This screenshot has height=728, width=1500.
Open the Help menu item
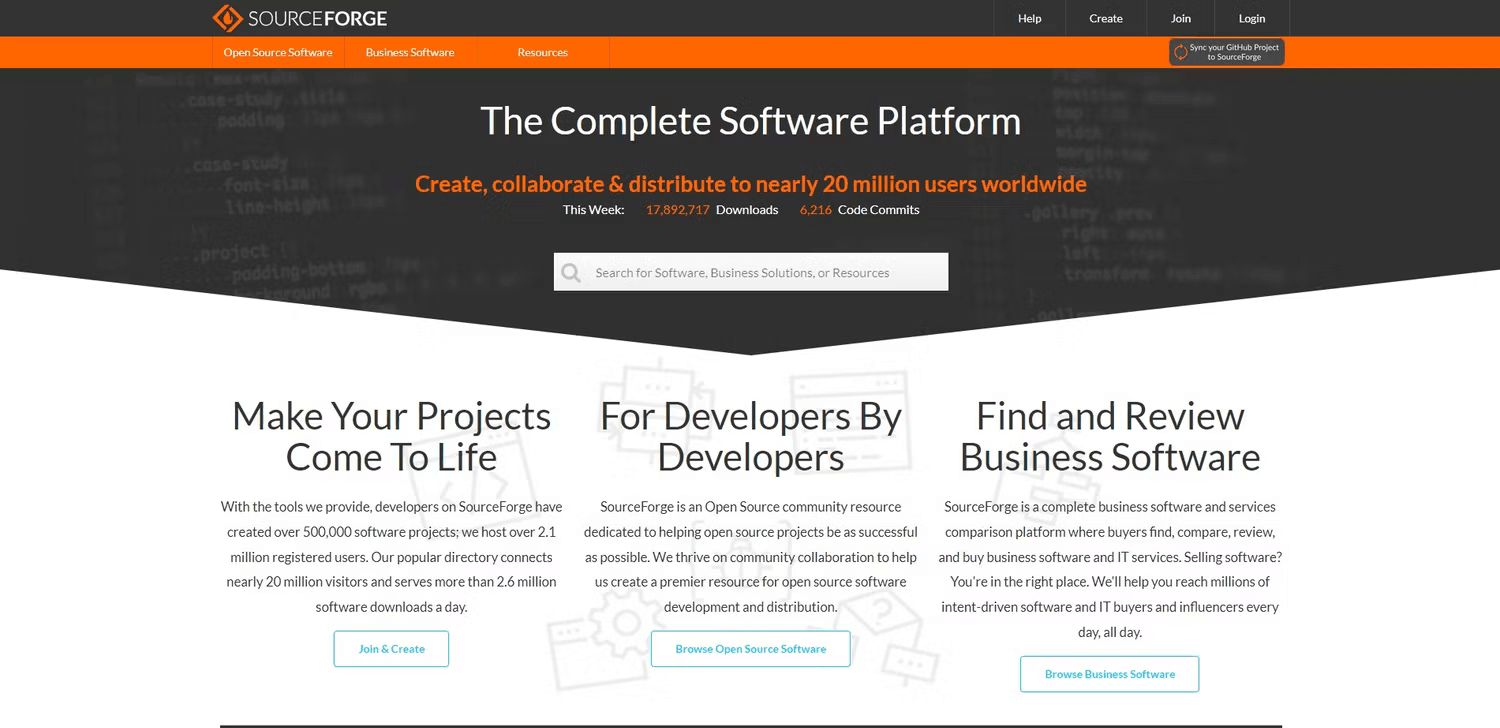1029,18
